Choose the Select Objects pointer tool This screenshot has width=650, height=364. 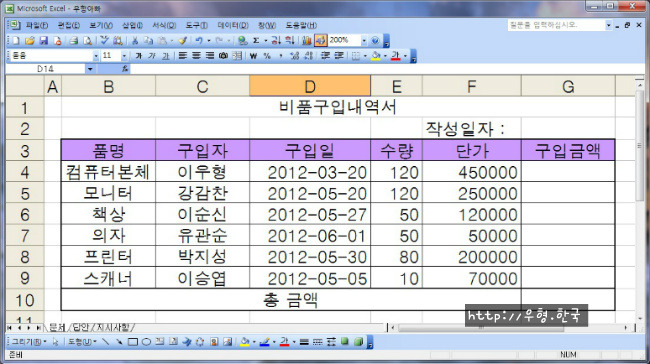point(56,342)
